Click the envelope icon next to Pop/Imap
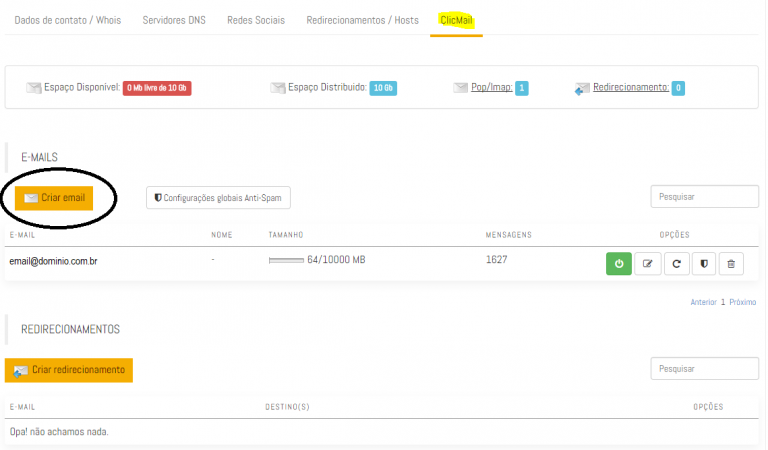Screen dimensions: 768x450 [460, 88]
